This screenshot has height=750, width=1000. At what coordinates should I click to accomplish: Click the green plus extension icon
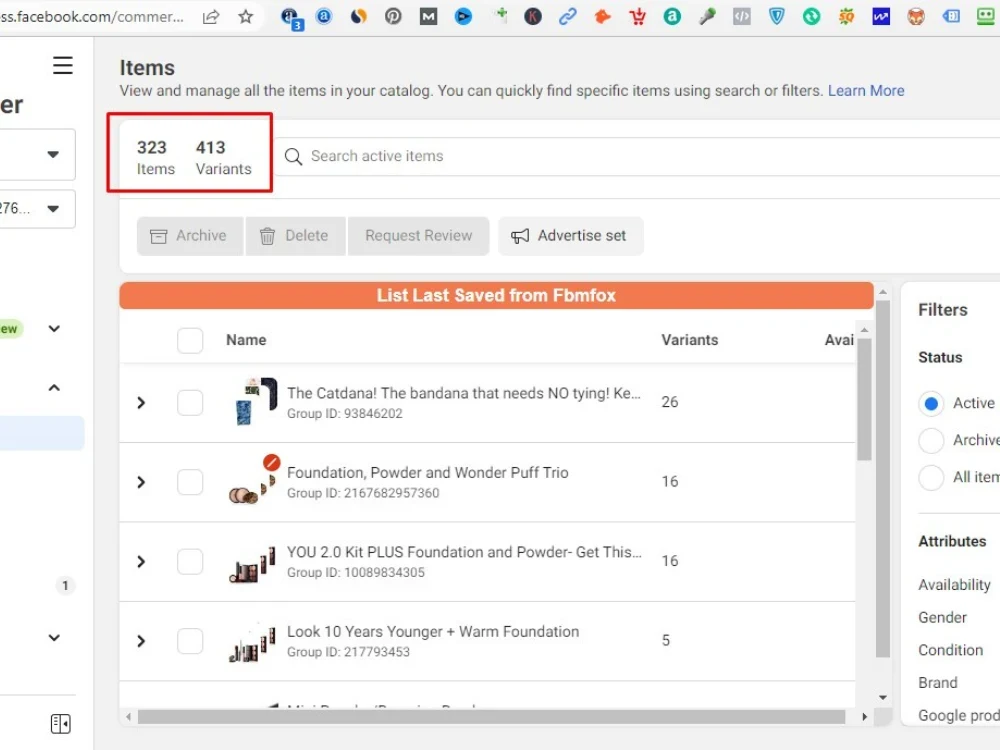pyautogui.click(x=501, y=15)
